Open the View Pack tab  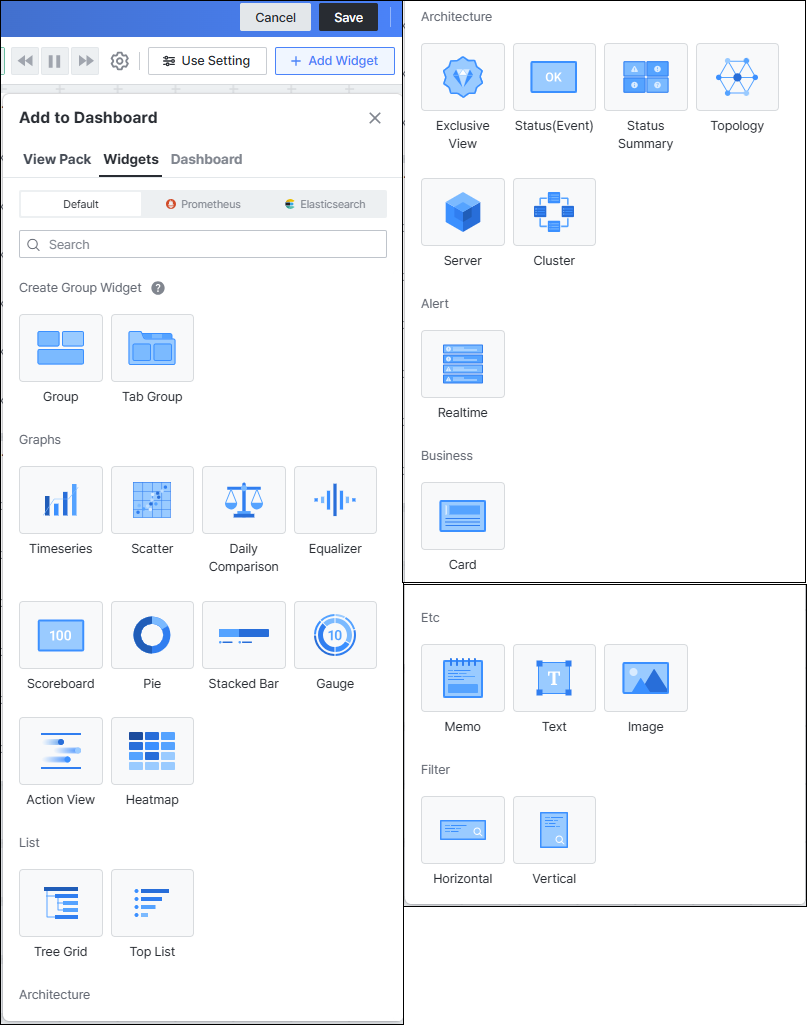click(57, 159)
